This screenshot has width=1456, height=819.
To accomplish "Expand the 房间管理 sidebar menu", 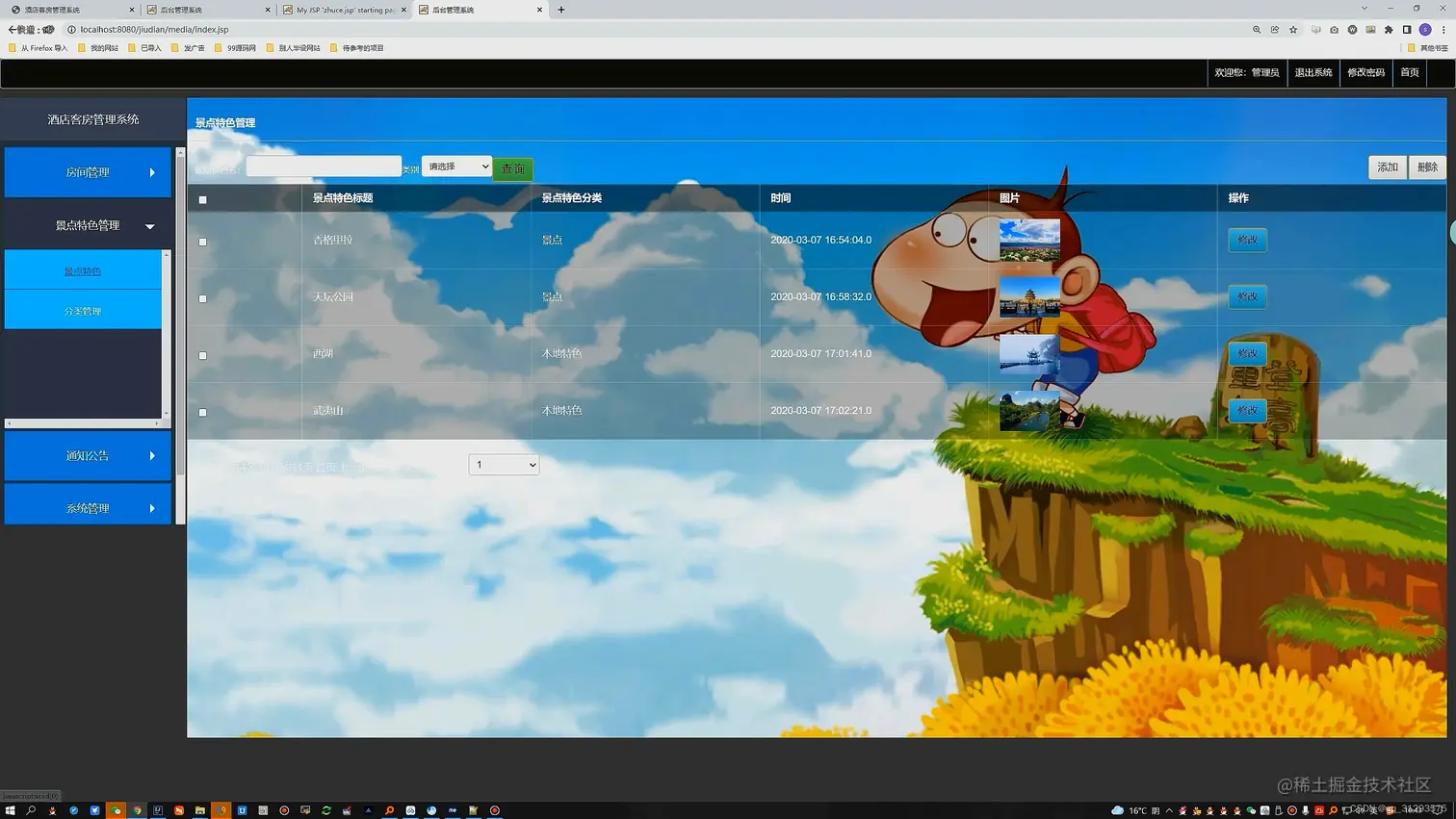I will (x=88, y=172).
